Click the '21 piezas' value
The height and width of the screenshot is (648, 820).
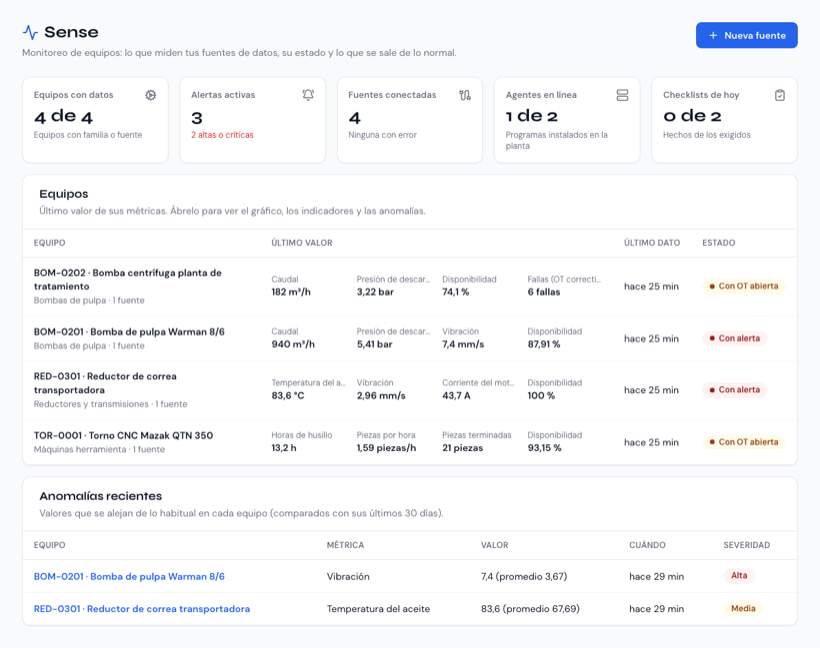point(463,448)
